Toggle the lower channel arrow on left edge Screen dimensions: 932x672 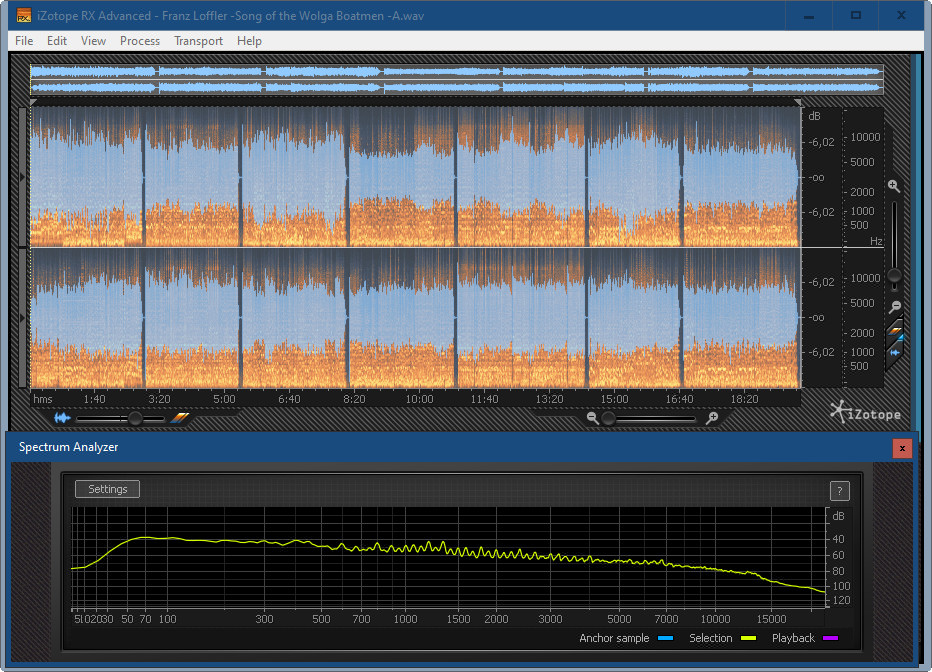tap(24, 318)
